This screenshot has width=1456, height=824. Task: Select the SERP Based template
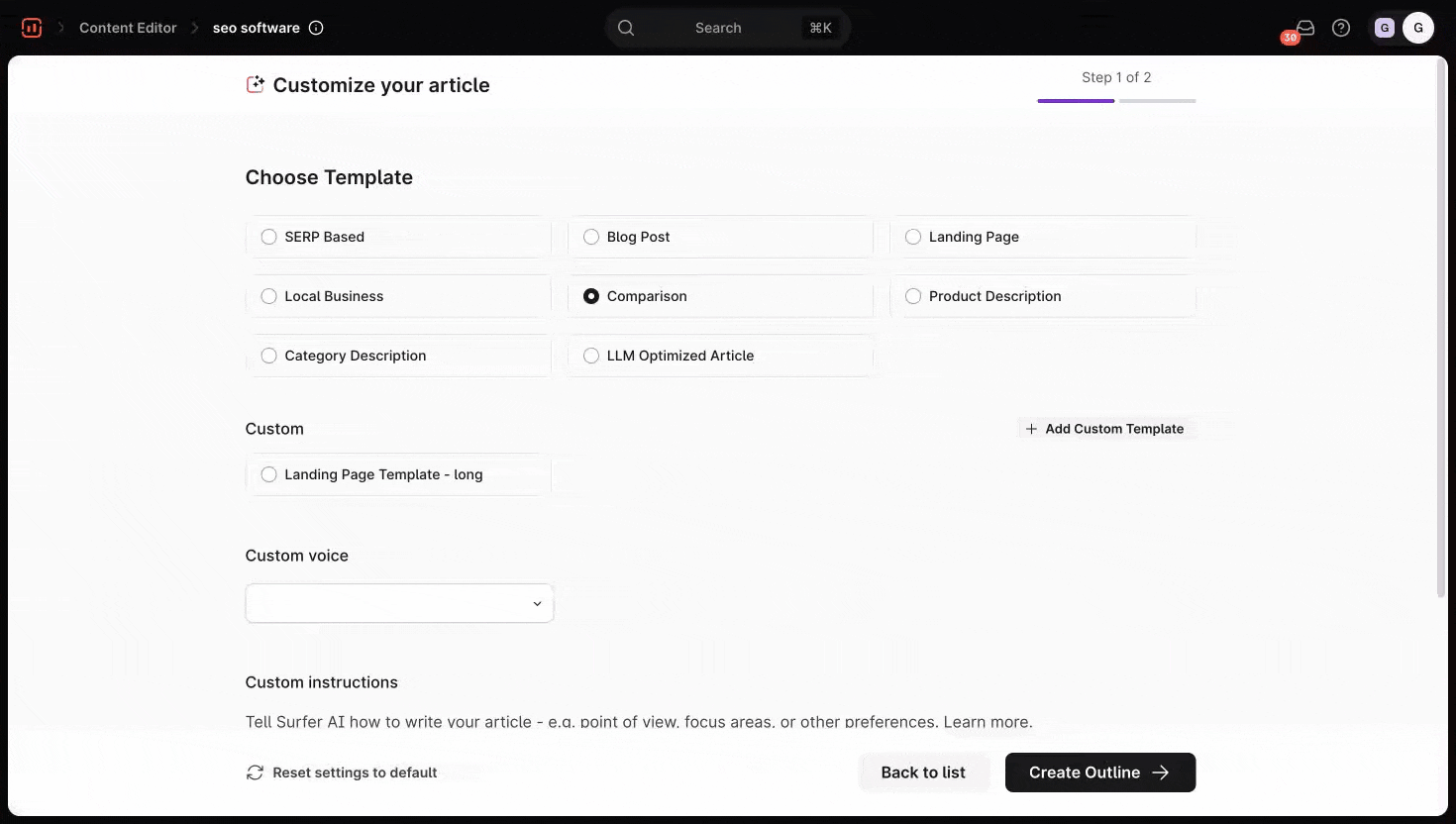click(x=269, y=237)
